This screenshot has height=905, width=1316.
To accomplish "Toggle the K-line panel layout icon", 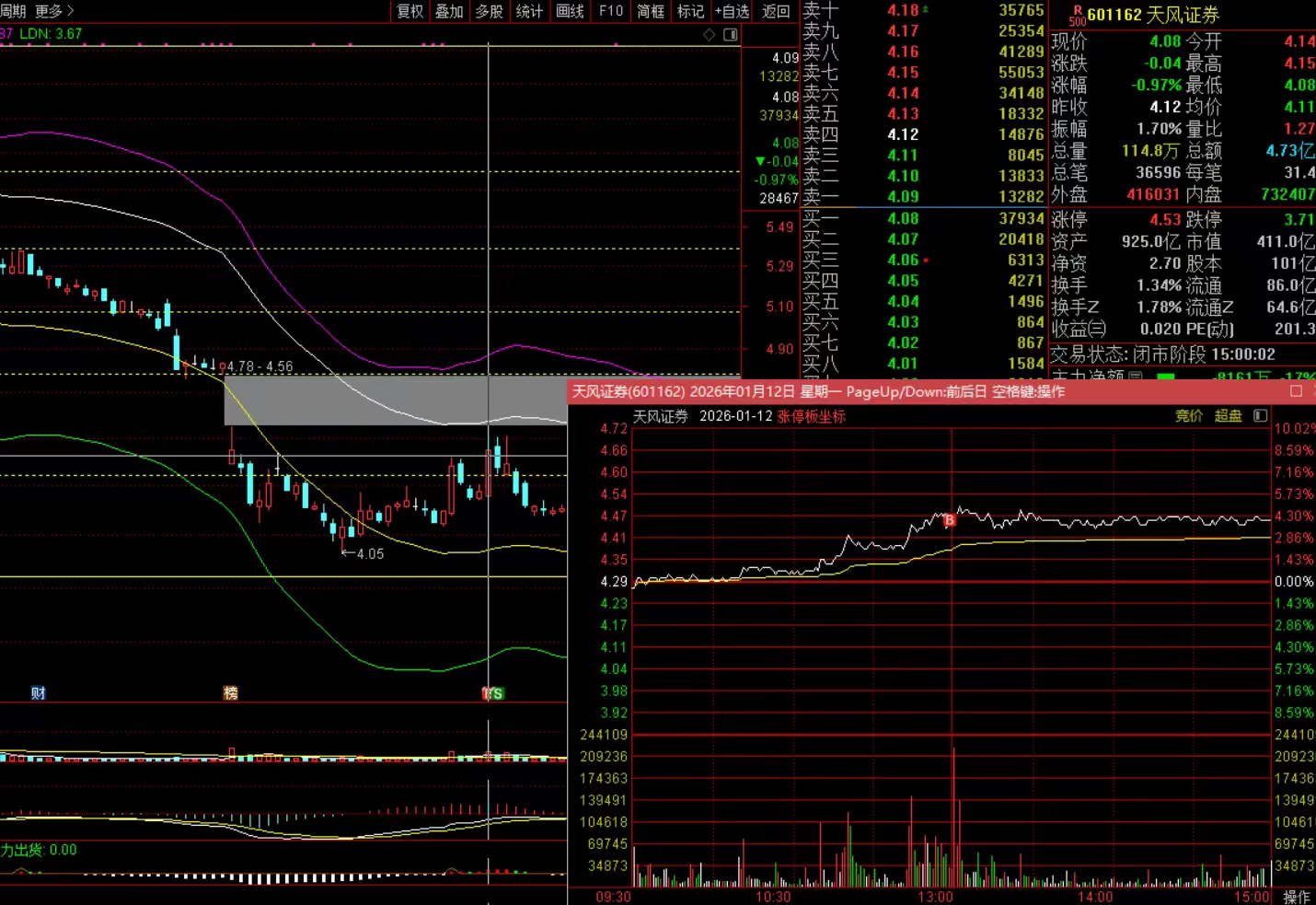I will coord(731,34).
